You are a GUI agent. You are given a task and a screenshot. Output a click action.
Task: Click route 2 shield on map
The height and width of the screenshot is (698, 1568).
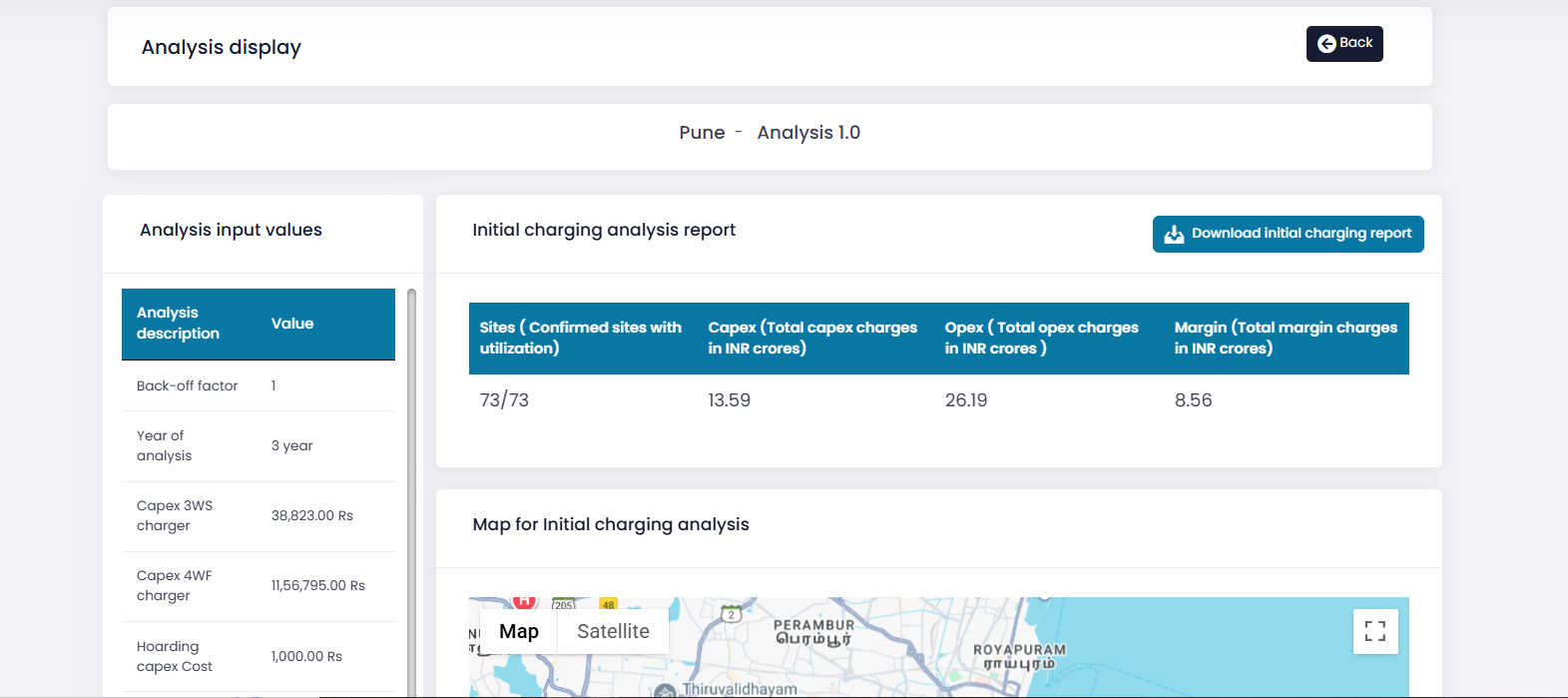click(732, 614)
